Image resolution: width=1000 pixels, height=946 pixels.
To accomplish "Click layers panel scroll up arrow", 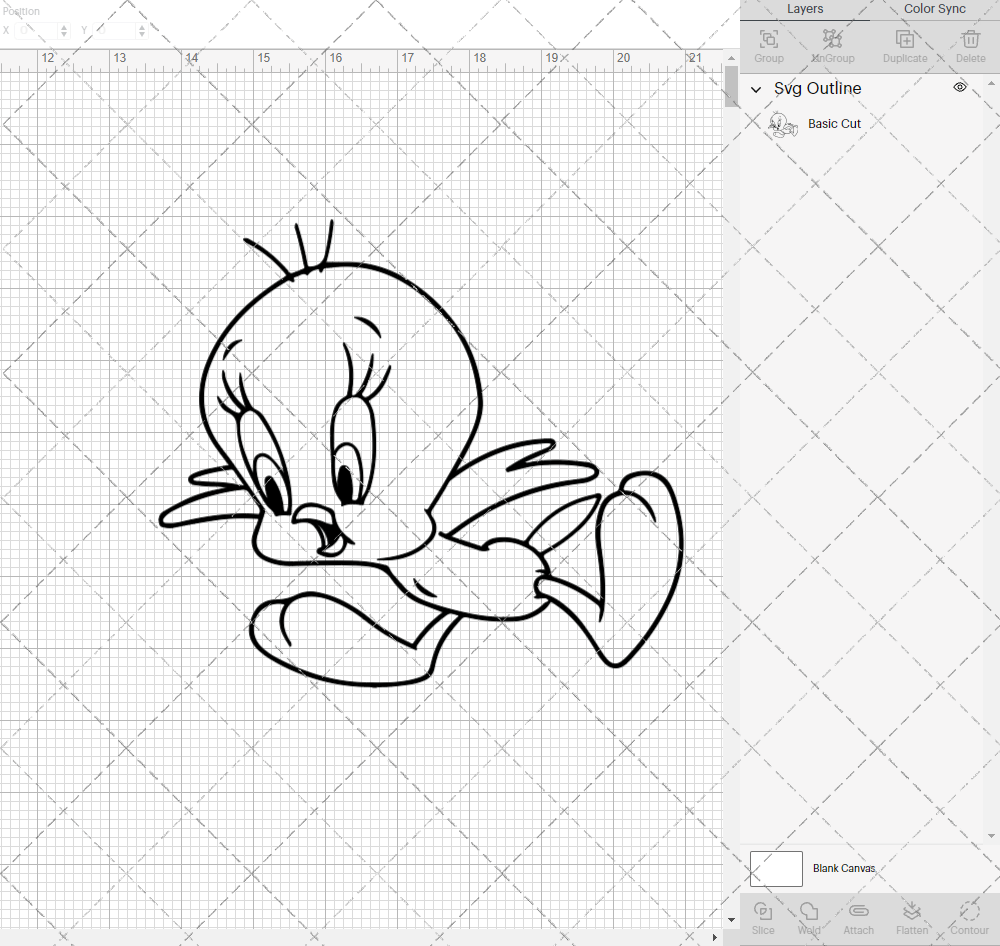I will click(x=990, y=84).
